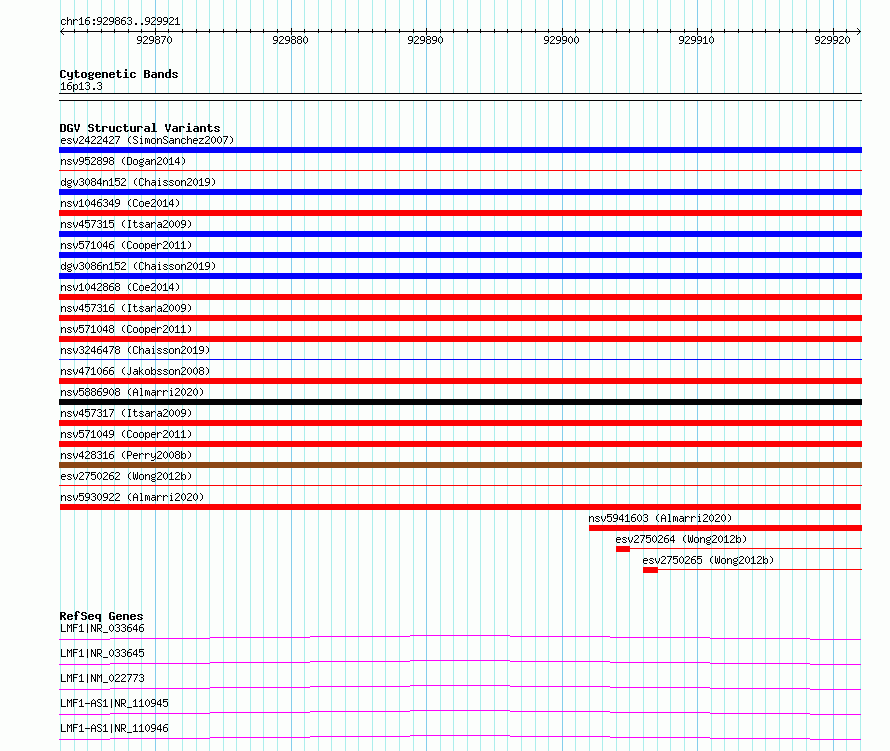Click ruler position 929880
The width and height of the screenshot is (890, 751).
click(x=290, y=40)
